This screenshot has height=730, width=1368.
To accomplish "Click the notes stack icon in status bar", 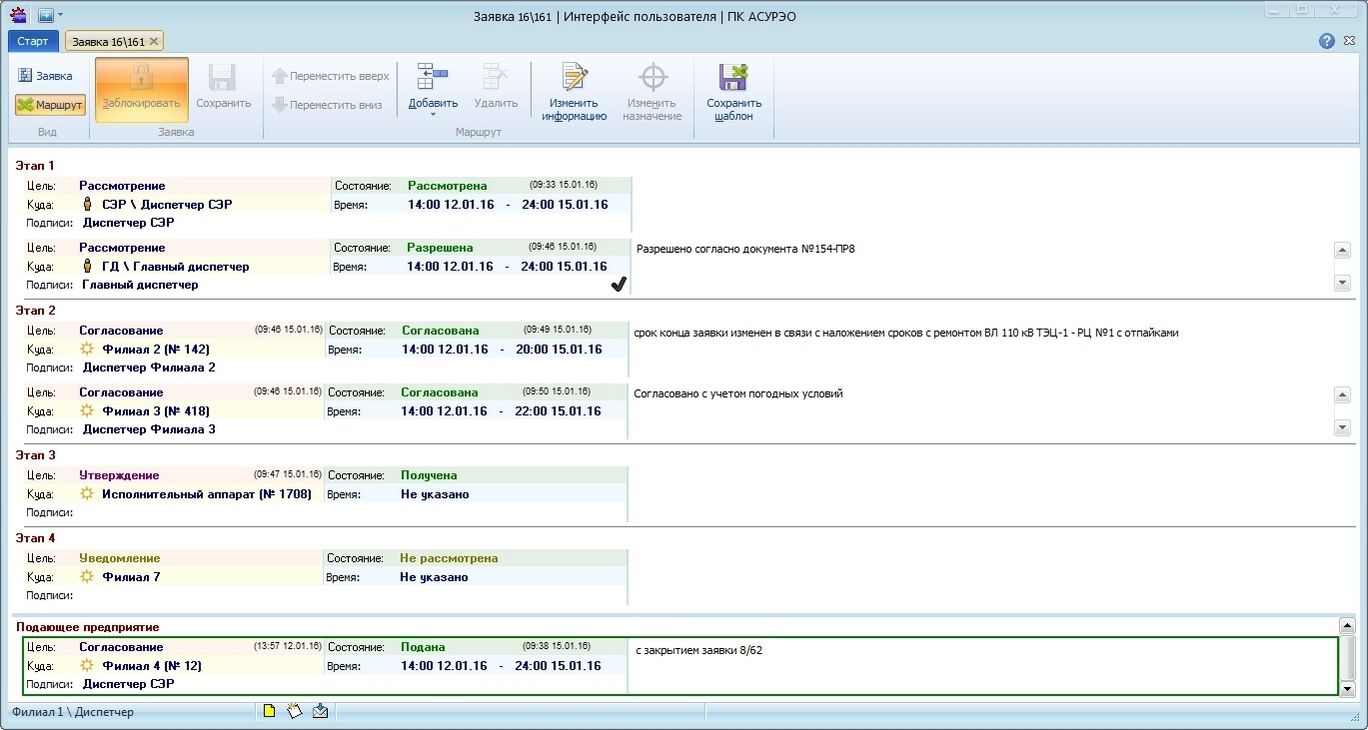I will [294, 711].
